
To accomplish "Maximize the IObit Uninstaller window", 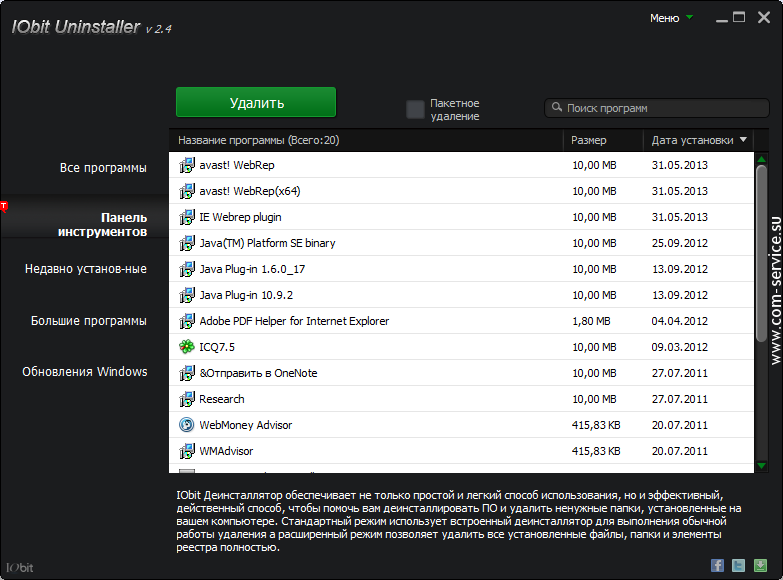I will tap(739, 17).
